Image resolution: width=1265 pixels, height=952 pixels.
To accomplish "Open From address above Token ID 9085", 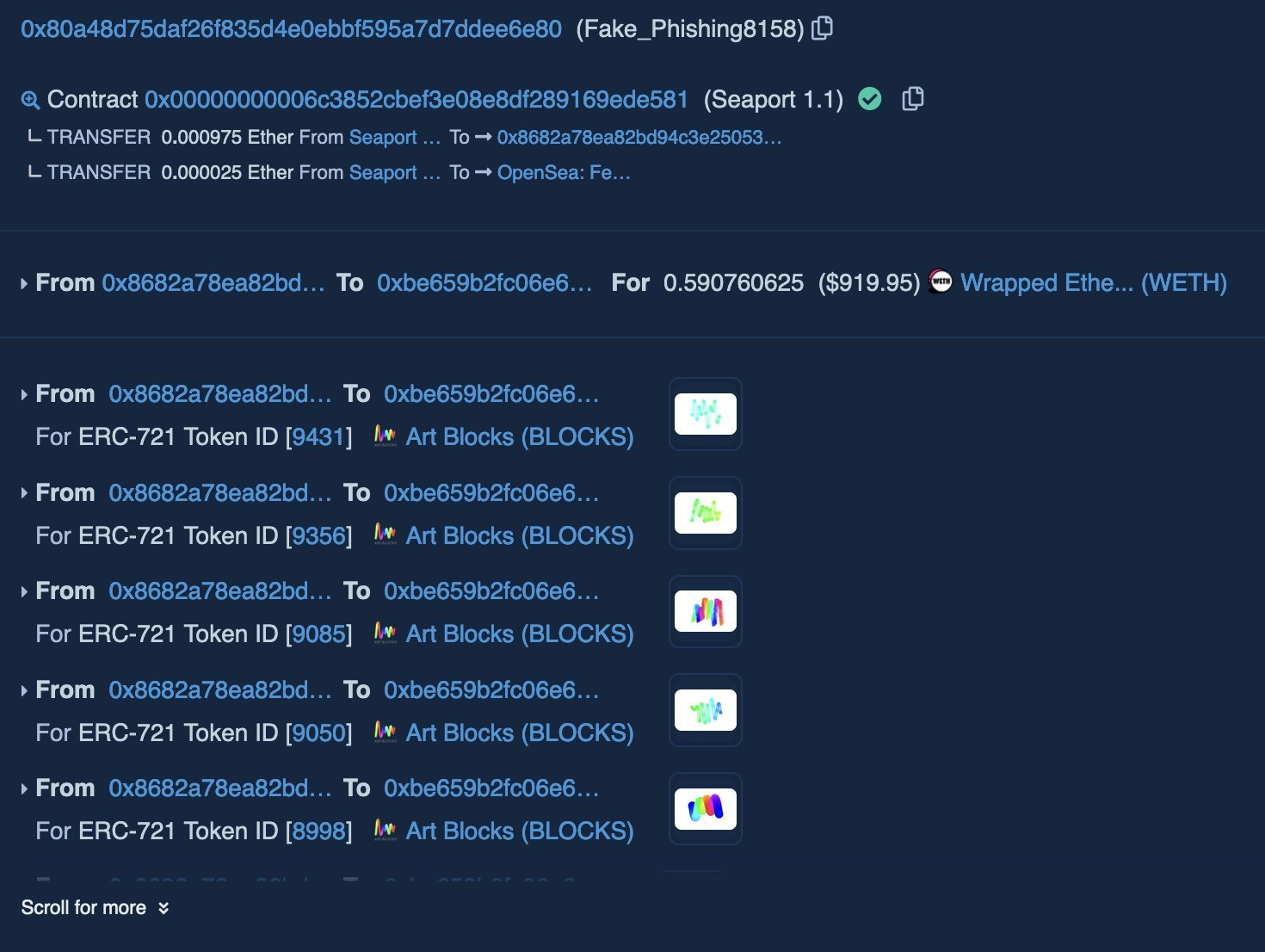I will (220, 591).
